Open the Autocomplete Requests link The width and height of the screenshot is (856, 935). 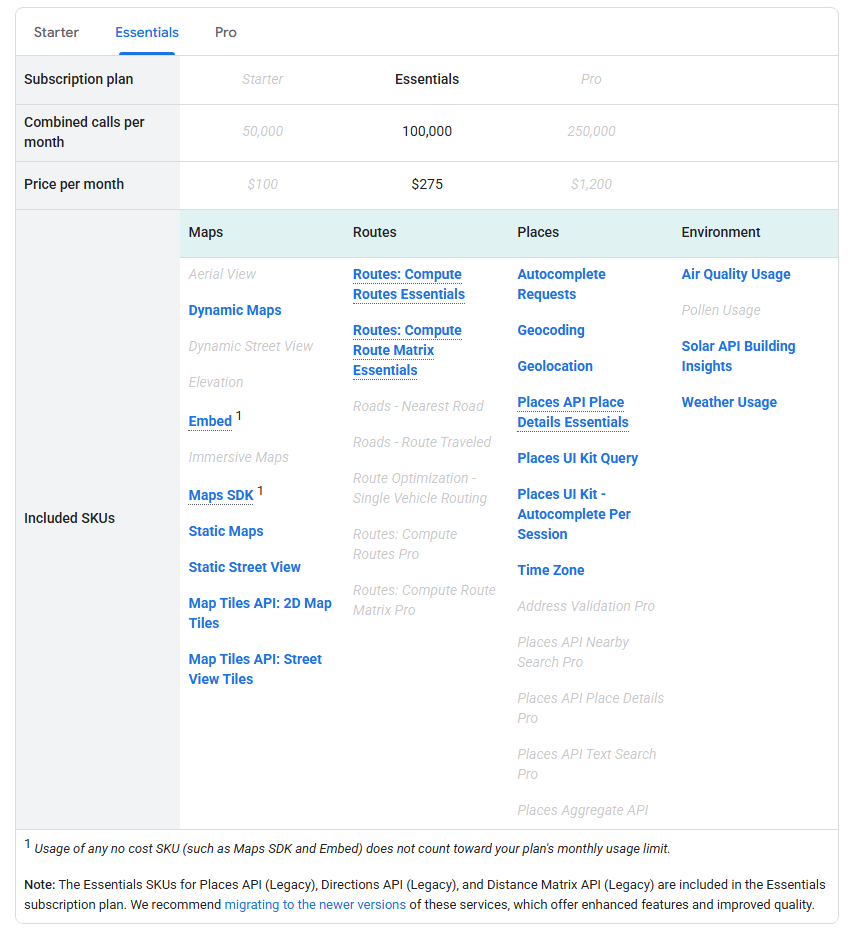click(562, 284)
